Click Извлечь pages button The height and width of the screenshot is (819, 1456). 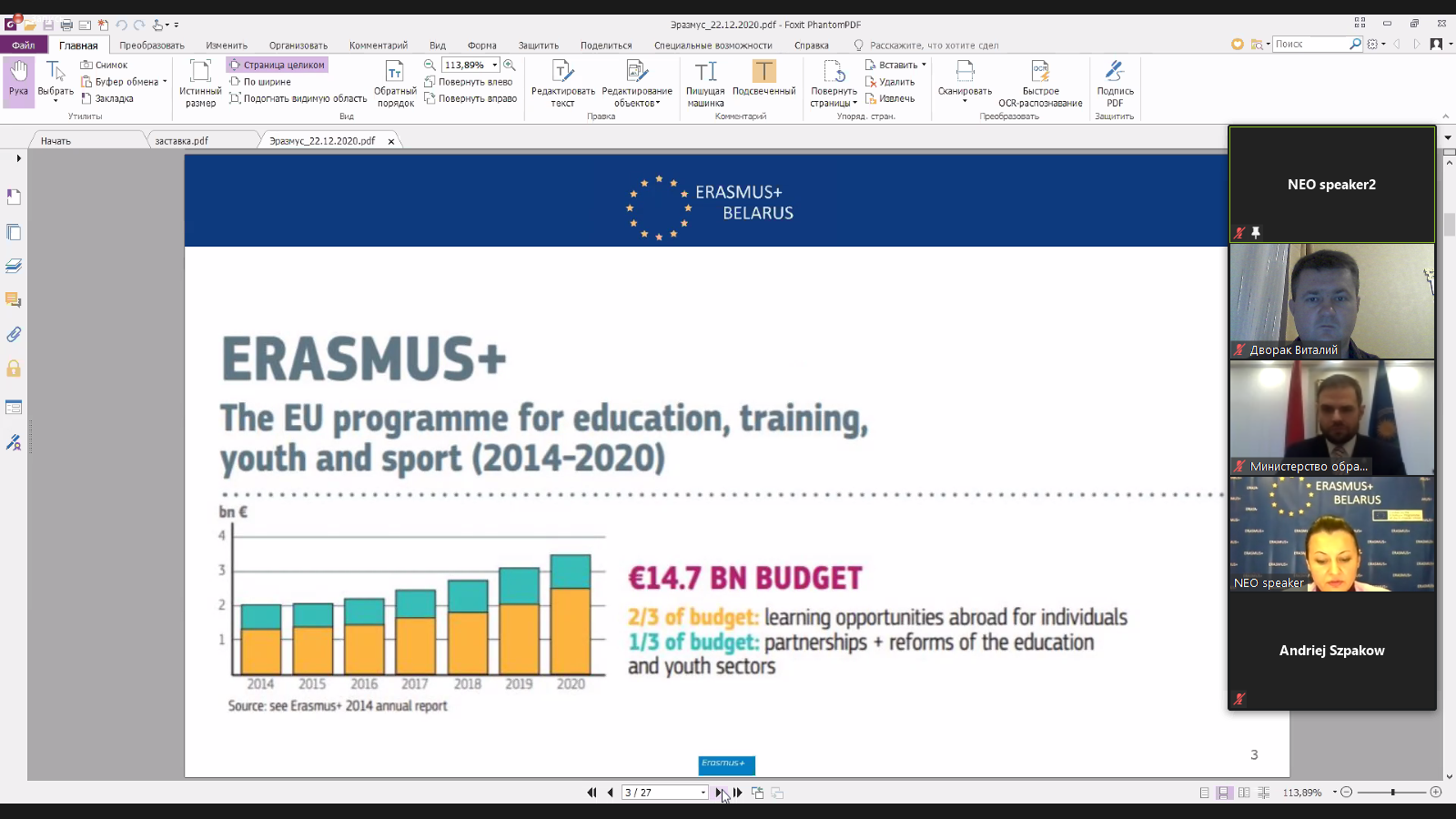pos(890,98)
